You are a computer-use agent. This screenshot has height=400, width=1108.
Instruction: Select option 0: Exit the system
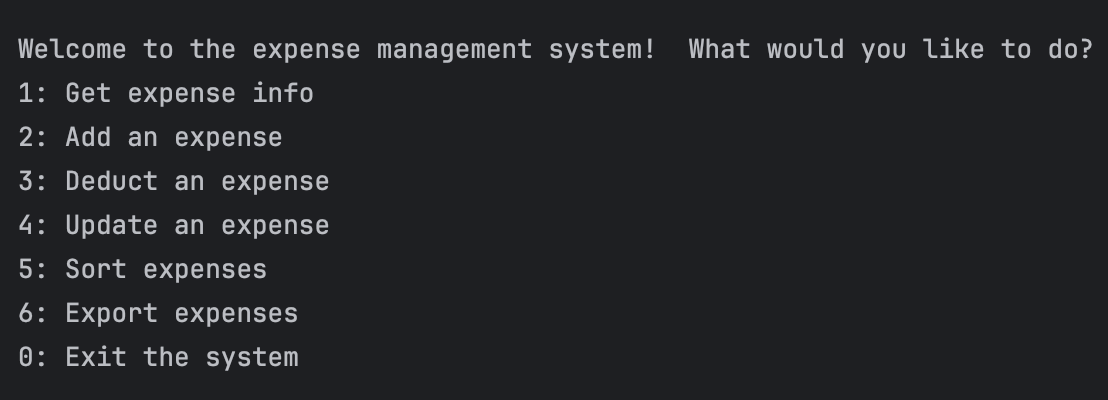click(x=158, y=357)
